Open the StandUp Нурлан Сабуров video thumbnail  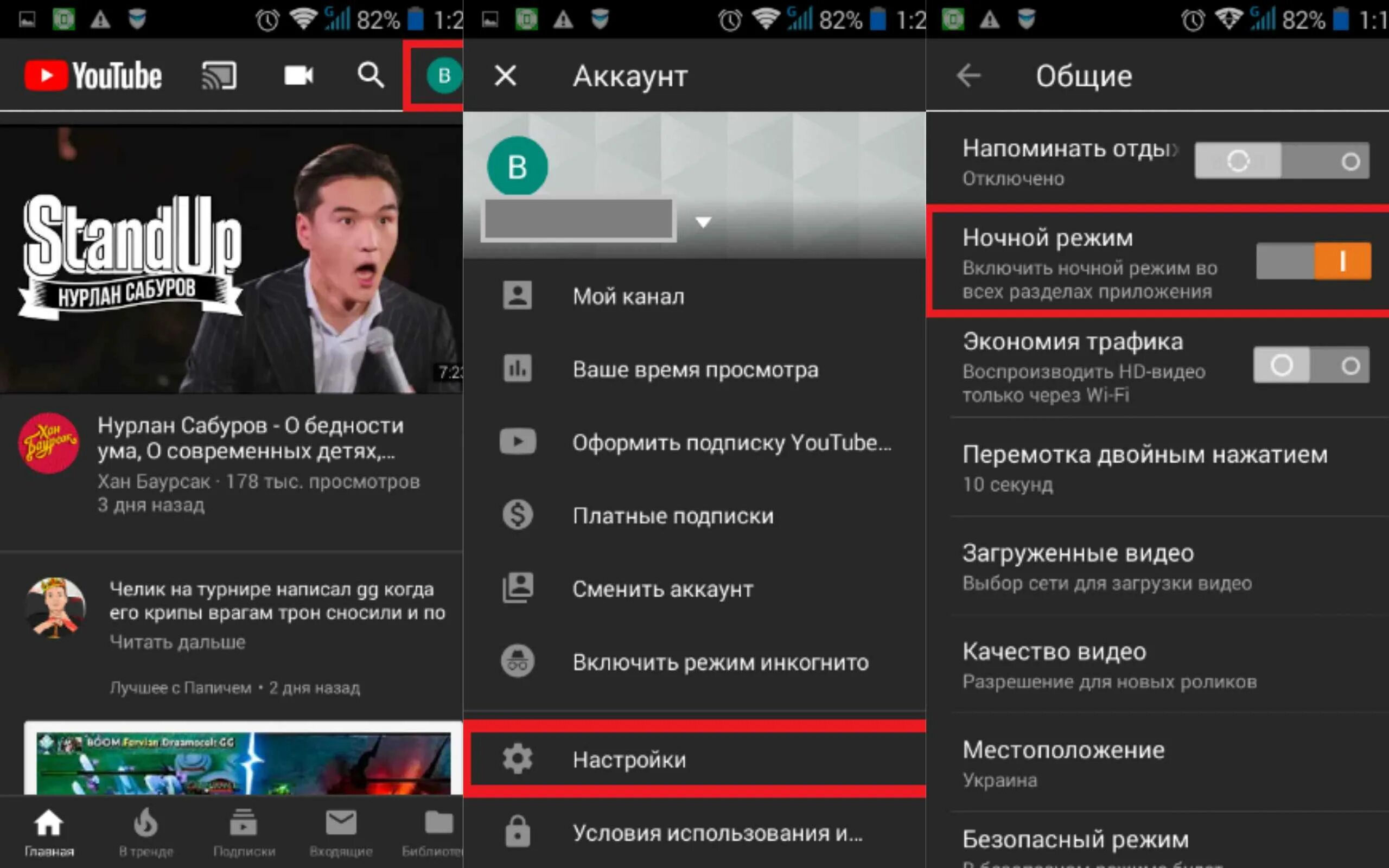[231, 259]
